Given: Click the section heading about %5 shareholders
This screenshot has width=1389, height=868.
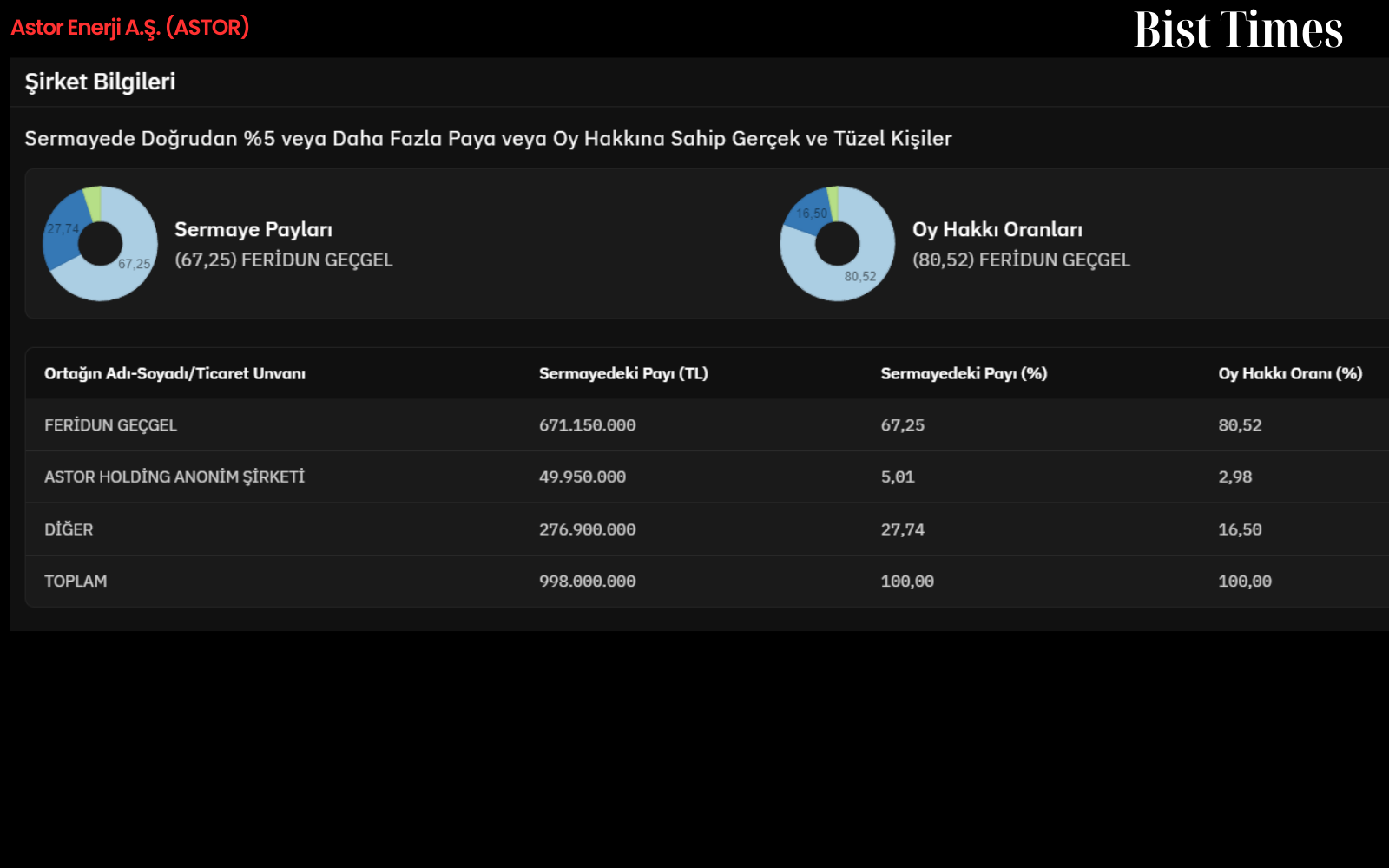Looking at the screenshot, I should (x=488, y=139).
